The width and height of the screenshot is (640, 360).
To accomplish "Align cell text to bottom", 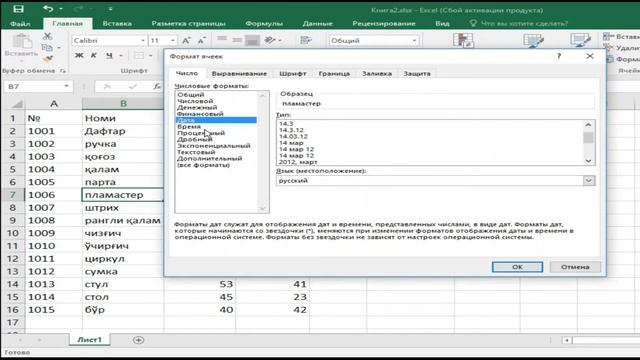I will [252, 40].
